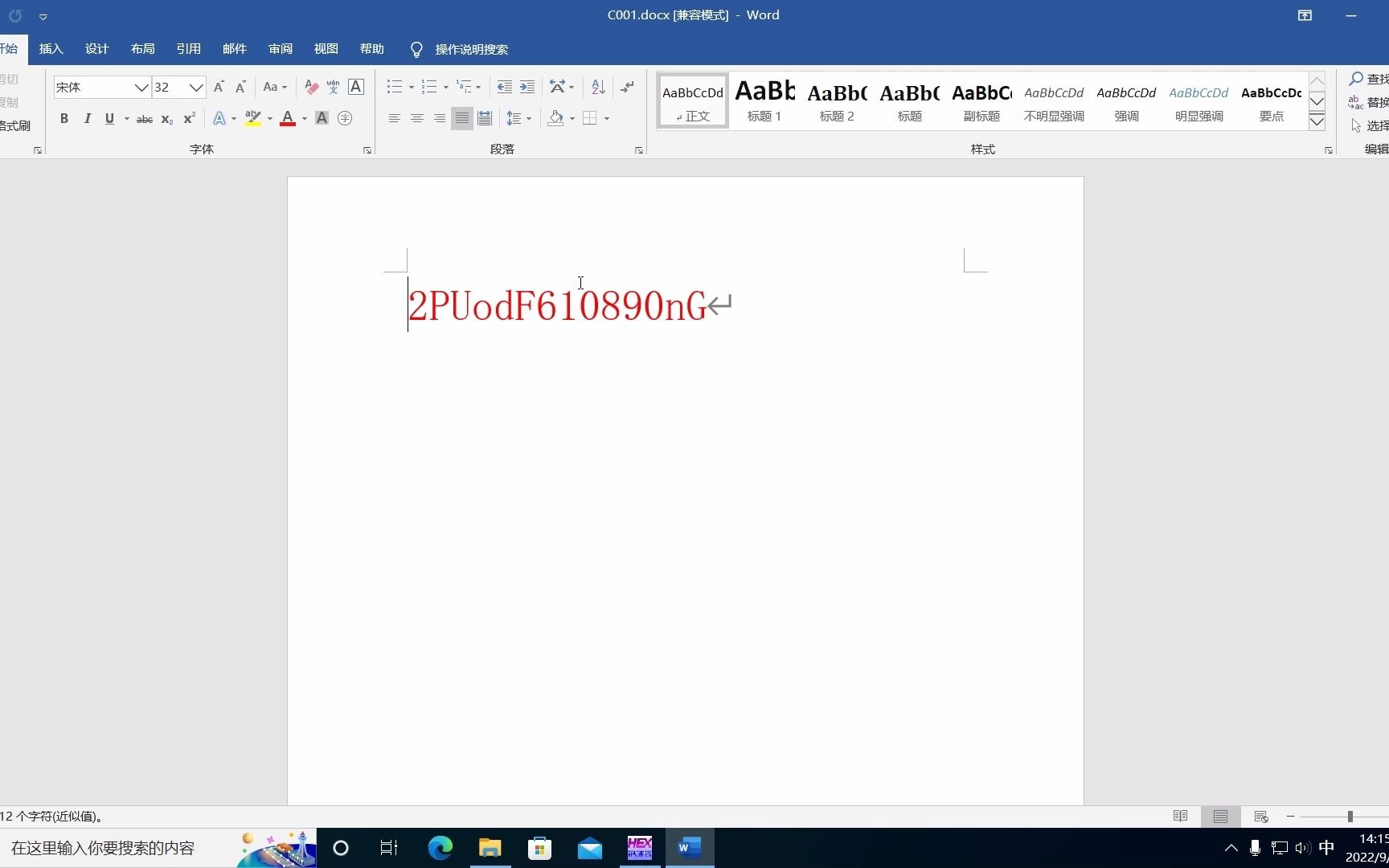Align text to the right
This screenshot has width=1389, height=868.
click(440, 119)
